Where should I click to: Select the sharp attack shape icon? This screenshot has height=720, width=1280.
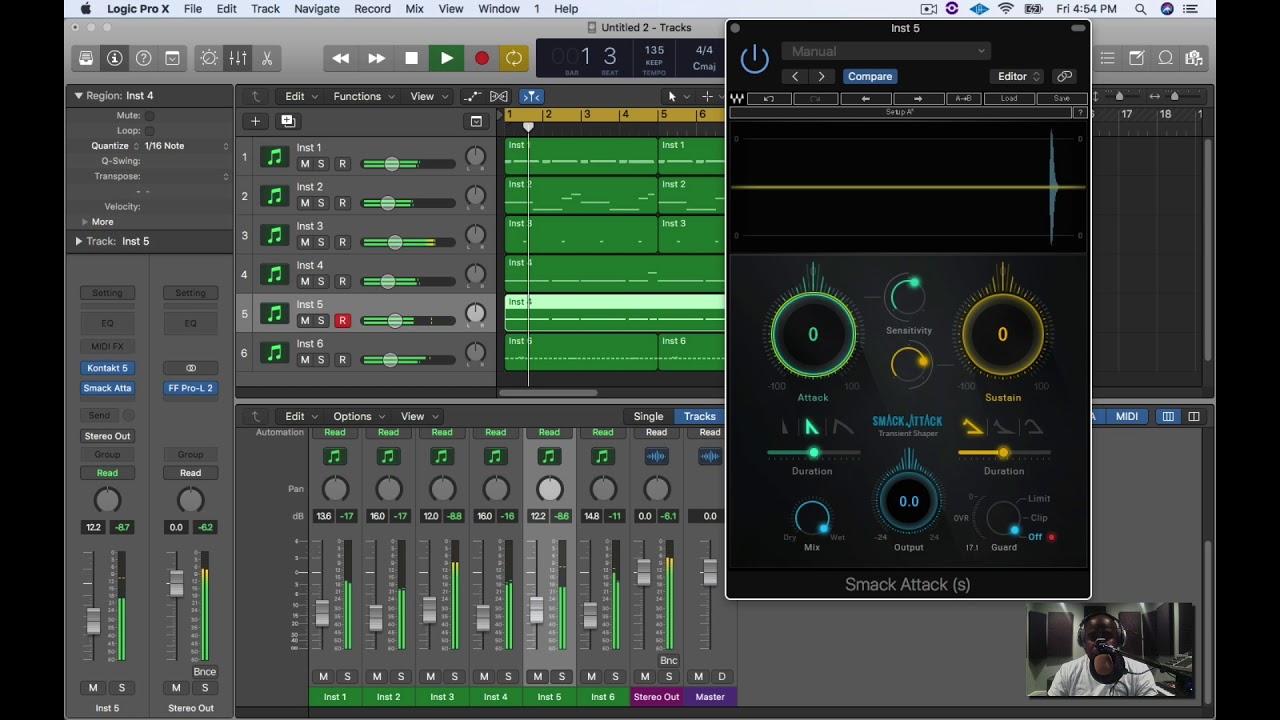click(x=812, y=428)
